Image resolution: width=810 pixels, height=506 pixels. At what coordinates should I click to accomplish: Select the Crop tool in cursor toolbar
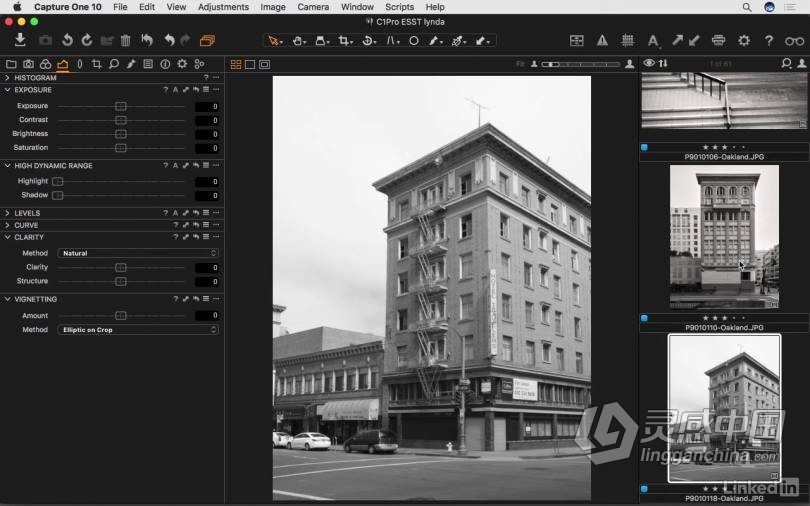pyautogui.click(x=344, y=40)
